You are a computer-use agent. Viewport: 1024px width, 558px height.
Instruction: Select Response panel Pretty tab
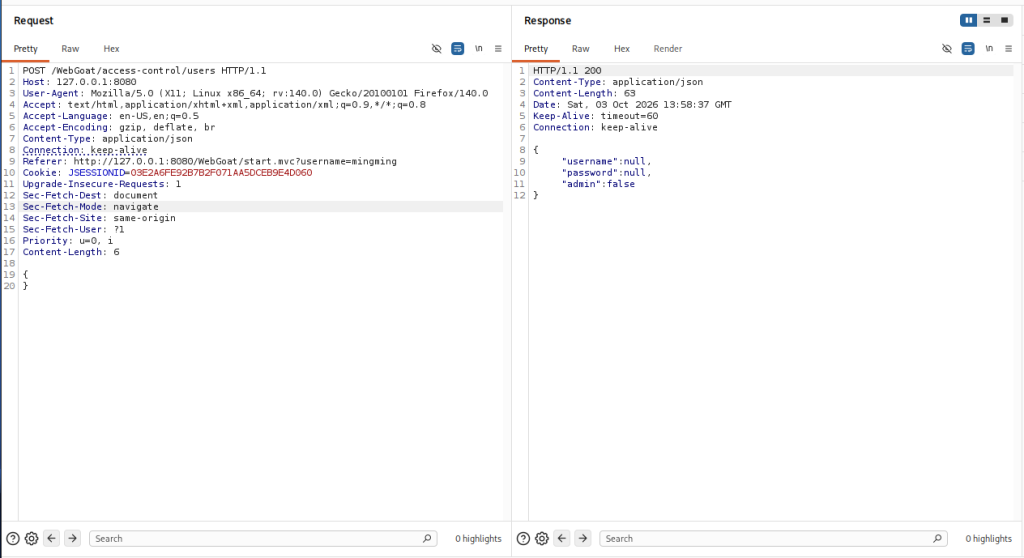click(536, 49)
